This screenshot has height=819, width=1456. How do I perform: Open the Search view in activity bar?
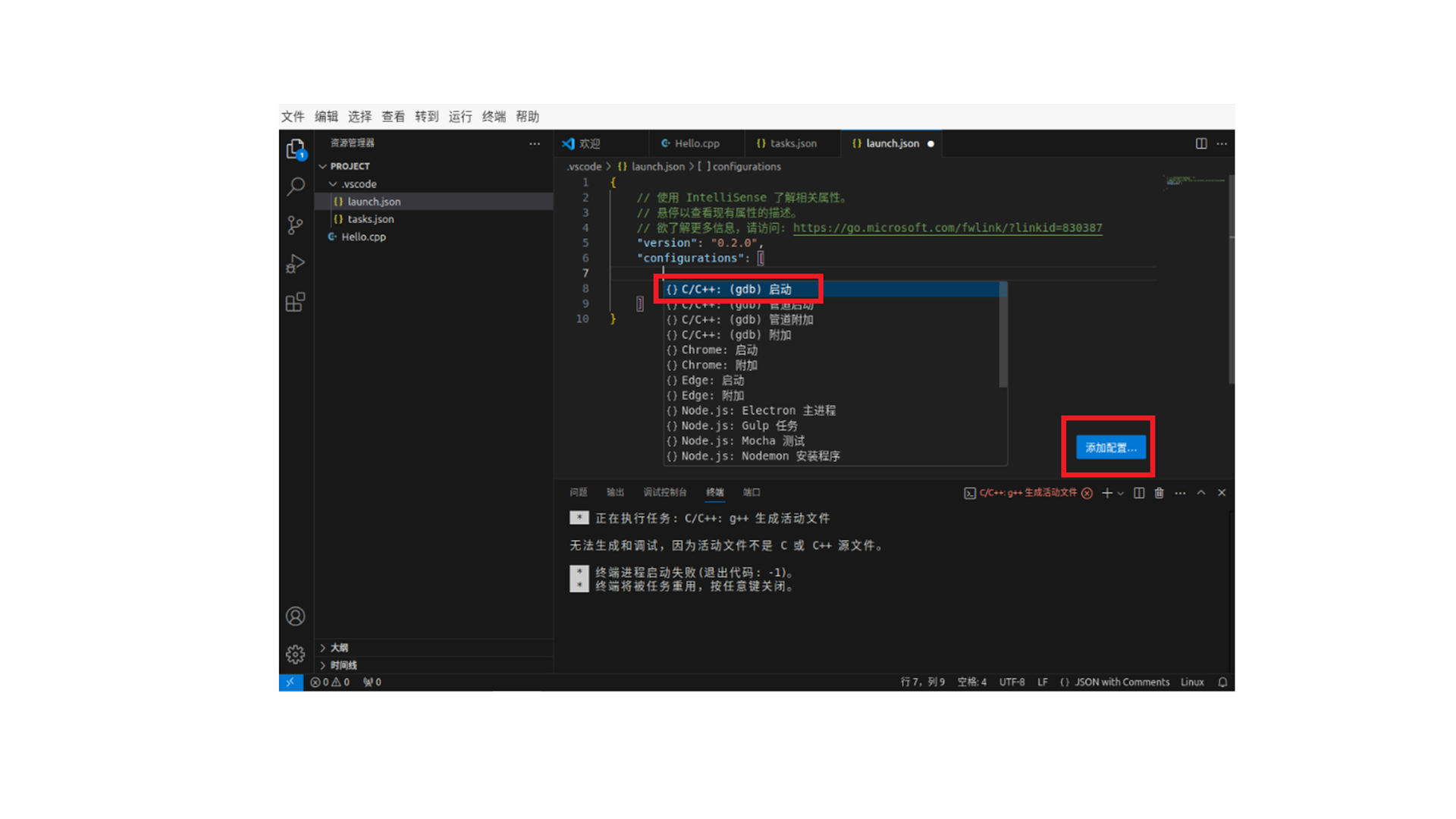tap(296, 187)
